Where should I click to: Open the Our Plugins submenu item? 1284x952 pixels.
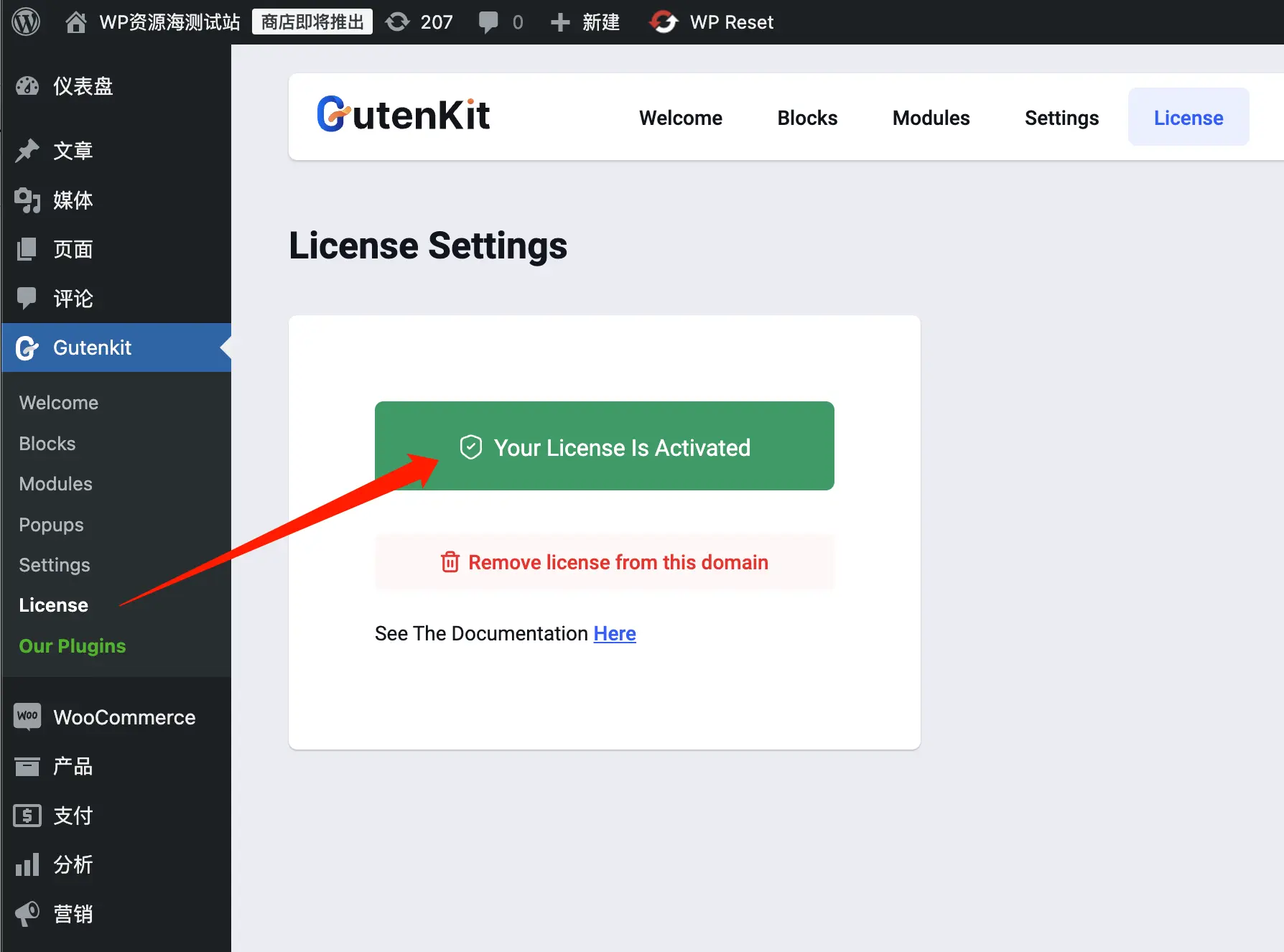coord(73,646)
